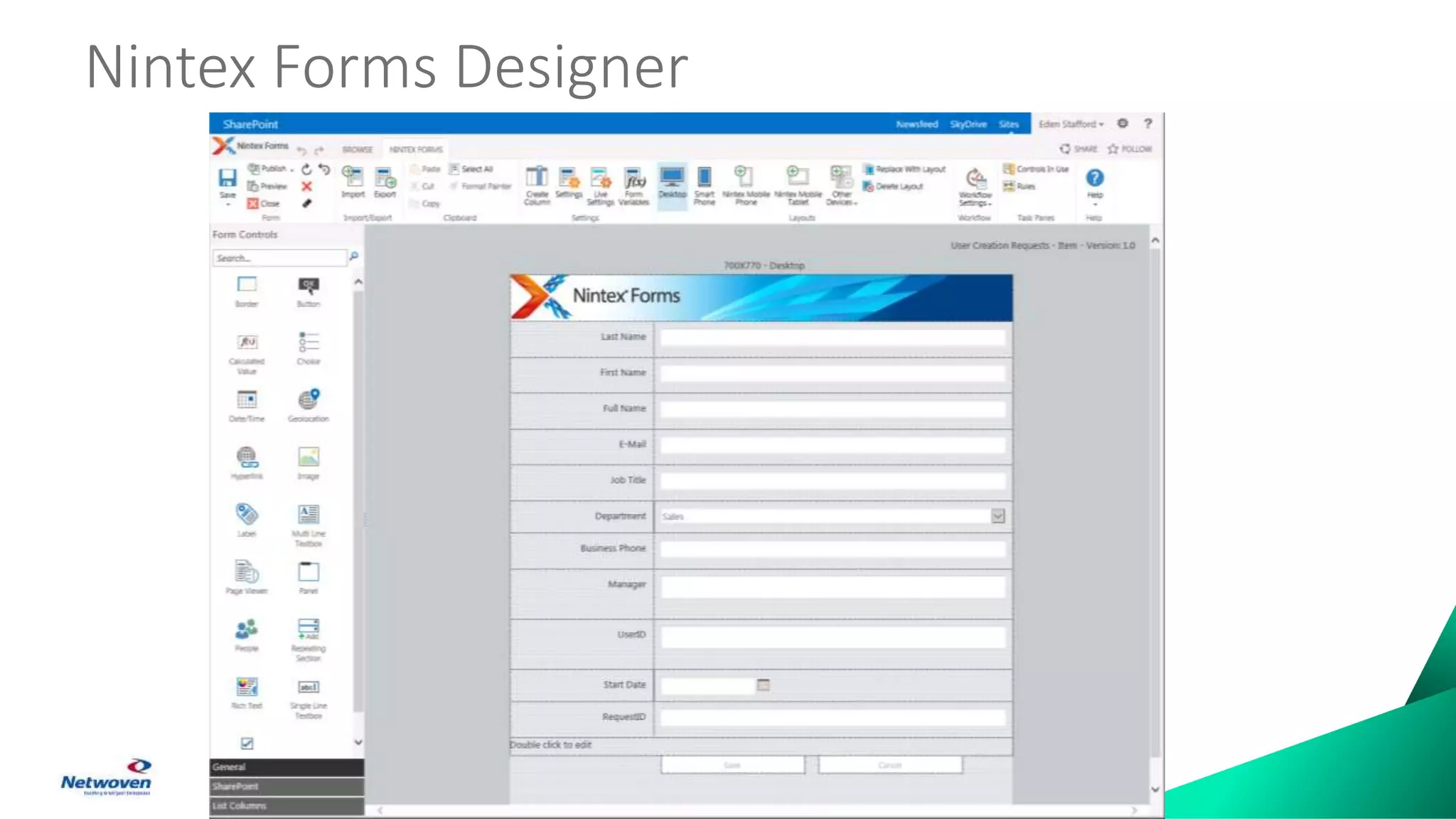Select the Rich Text control
Screen dimensions: 1456x819
(247, 693)
